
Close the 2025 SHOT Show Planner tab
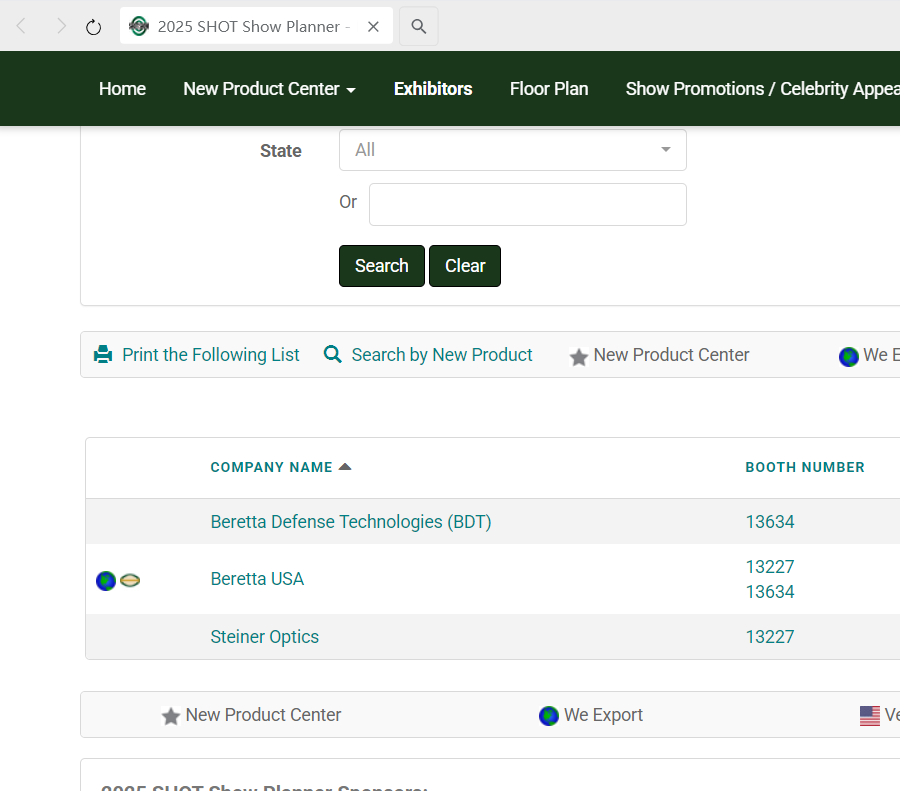tap(373, 27)
